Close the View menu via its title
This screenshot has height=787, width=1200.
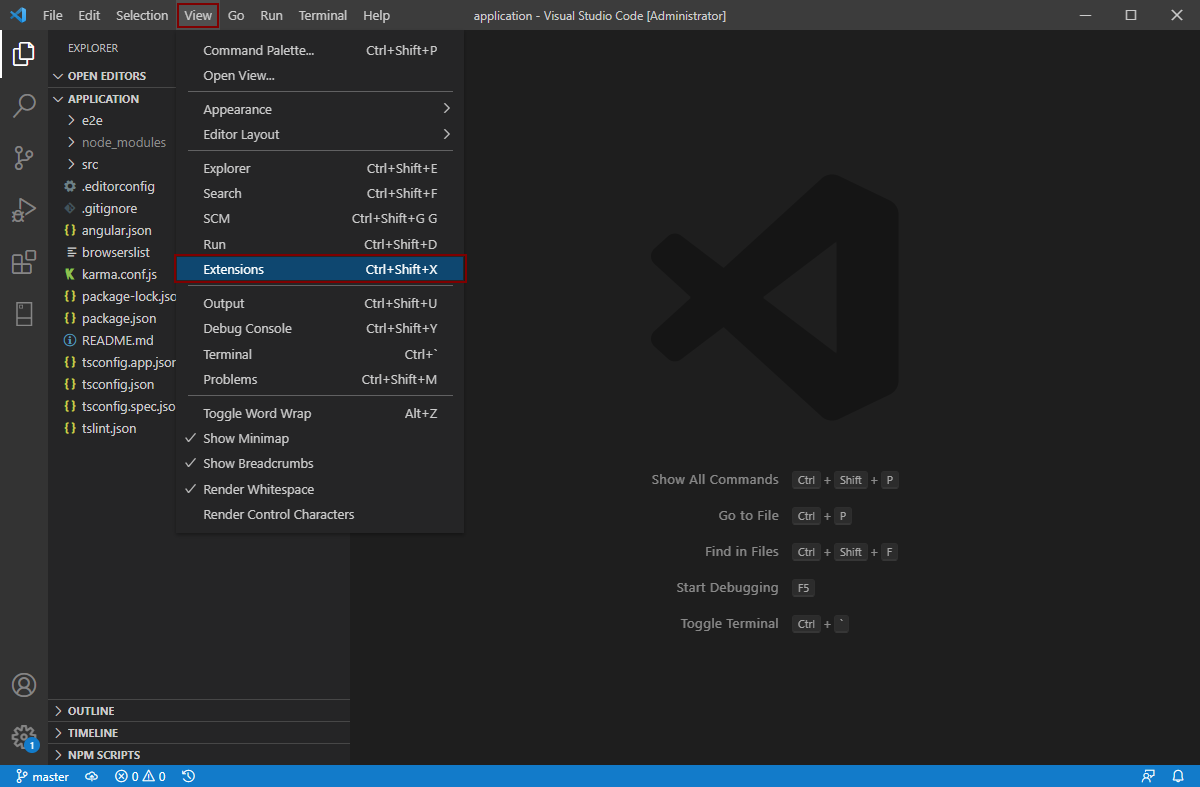[198, 15]
